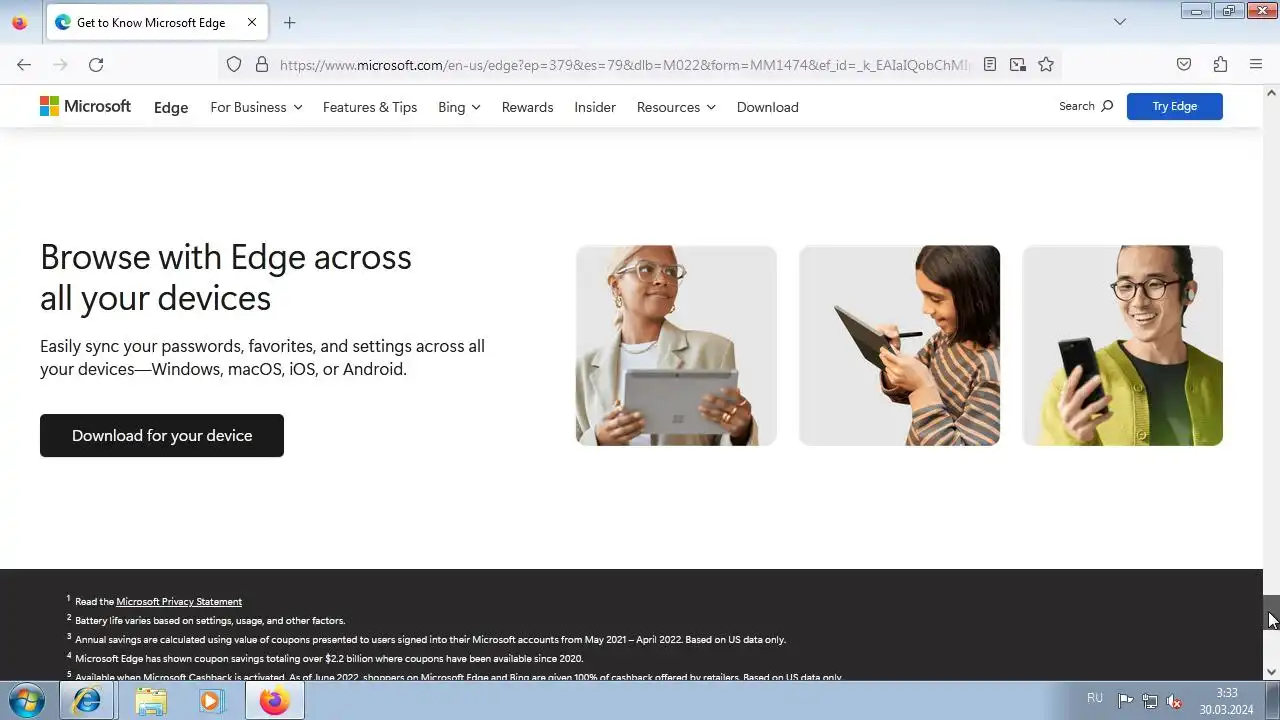Open a new tab with the plus icon
1280x720 pixels.
[289, 22]
